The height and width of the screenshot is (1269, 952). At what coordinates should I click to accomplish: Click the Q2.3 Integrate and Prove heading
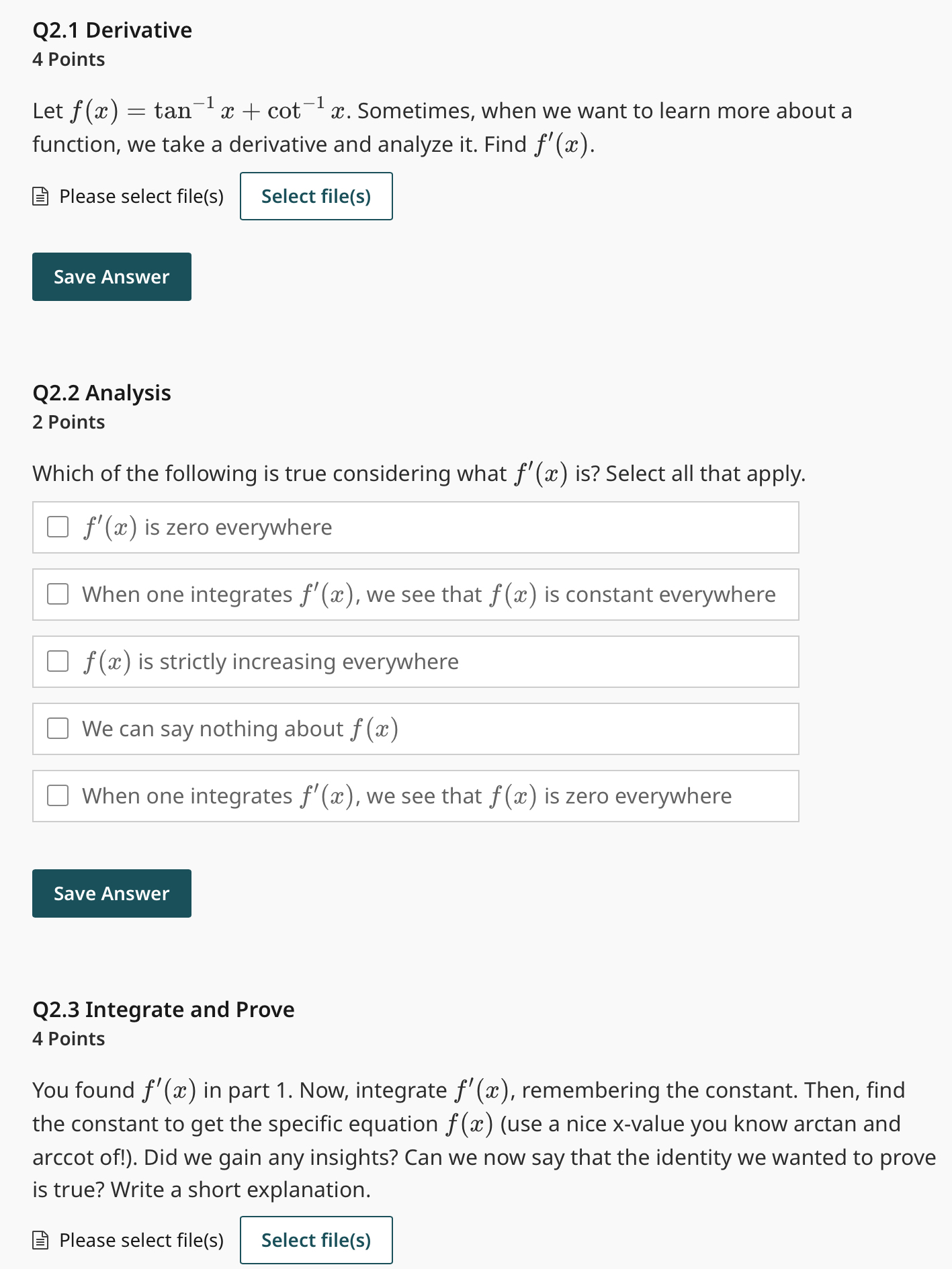(x=163, y=1009)
